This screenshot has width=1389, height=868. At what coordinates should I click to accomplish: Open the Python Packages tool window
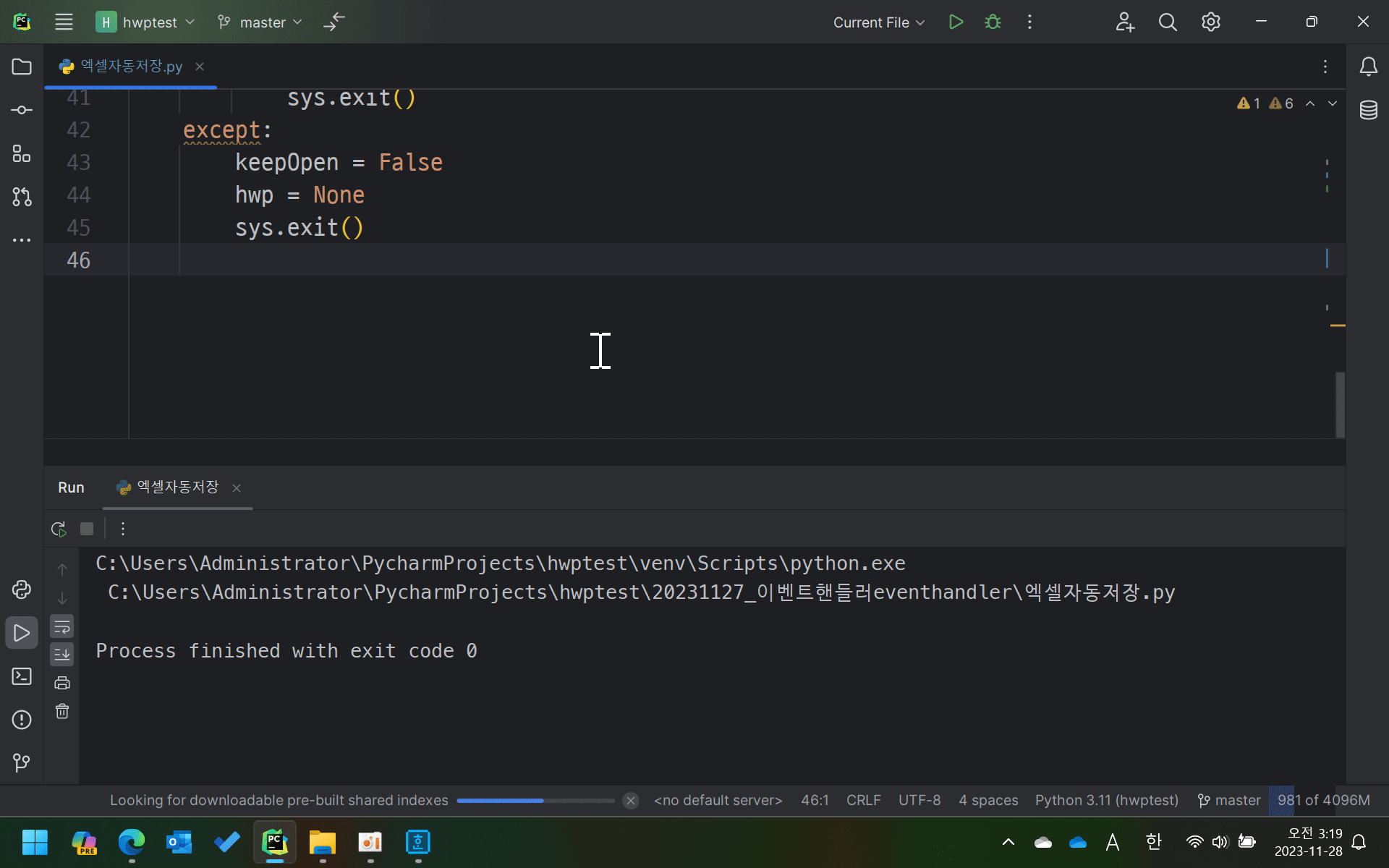22,590
